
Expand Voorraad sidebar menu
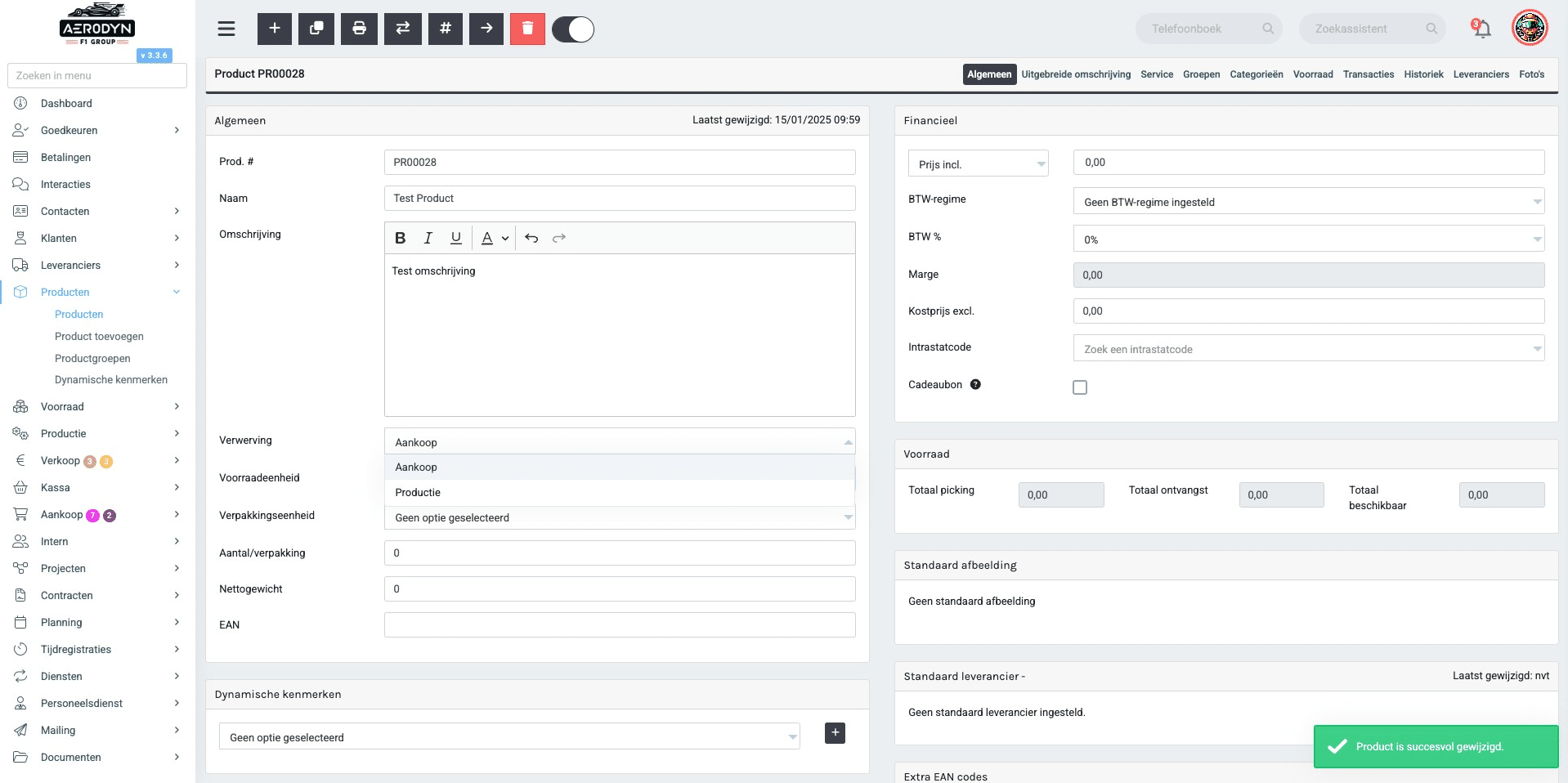coord(97,406)
